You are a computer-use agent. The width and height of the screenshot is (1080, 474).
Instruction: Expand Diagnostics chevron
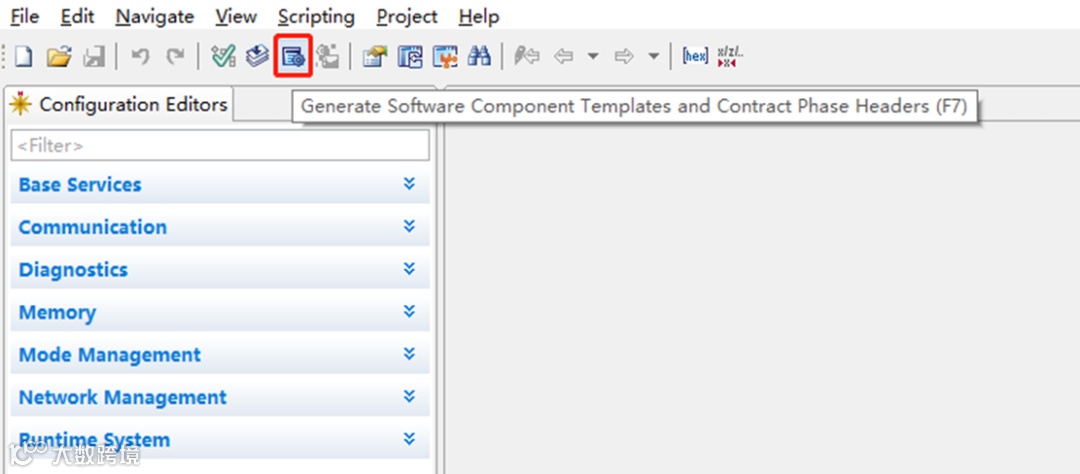[409, 269]
